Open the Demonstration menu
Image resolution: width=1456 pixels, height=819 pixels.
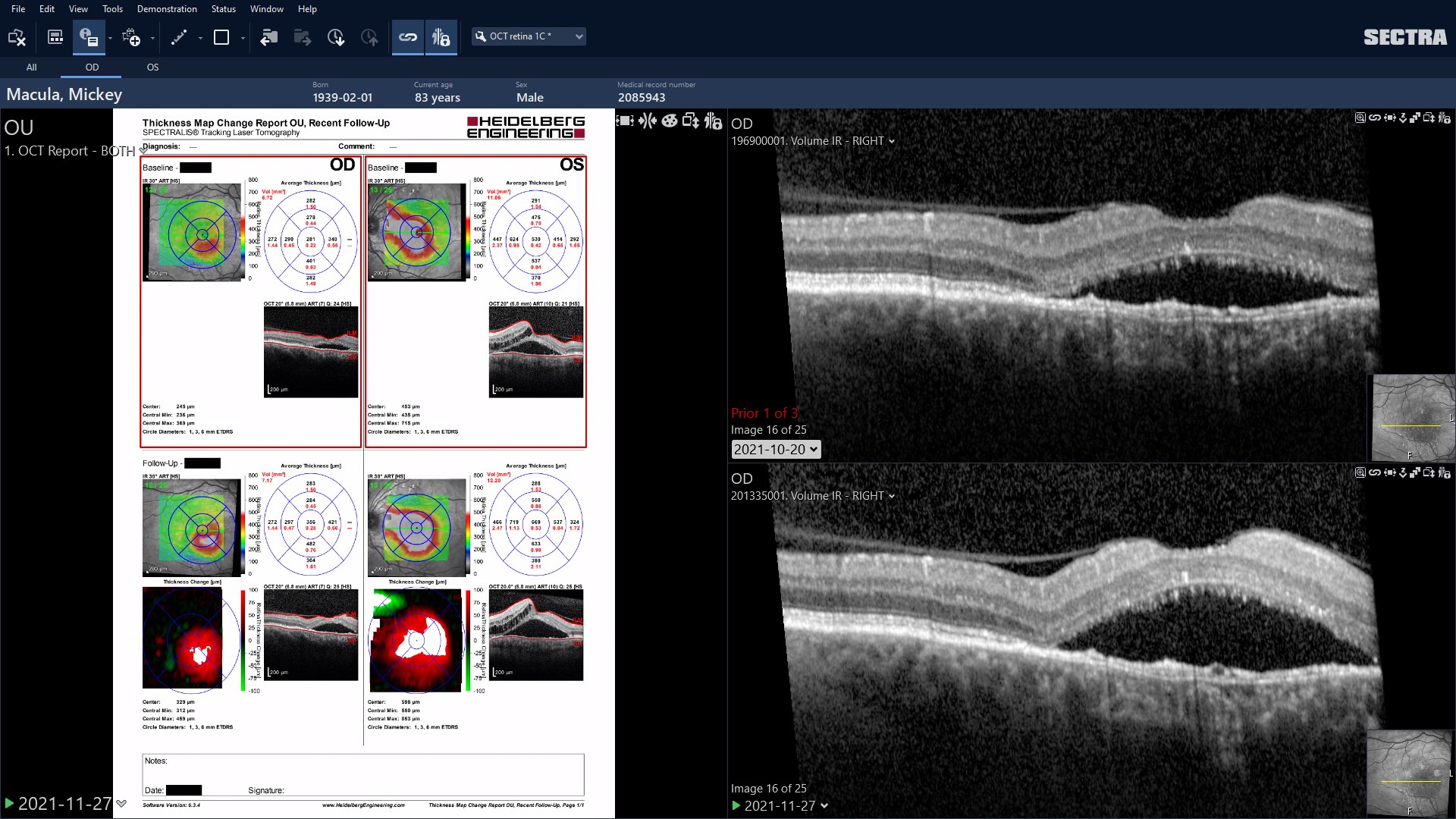point(166,8)
